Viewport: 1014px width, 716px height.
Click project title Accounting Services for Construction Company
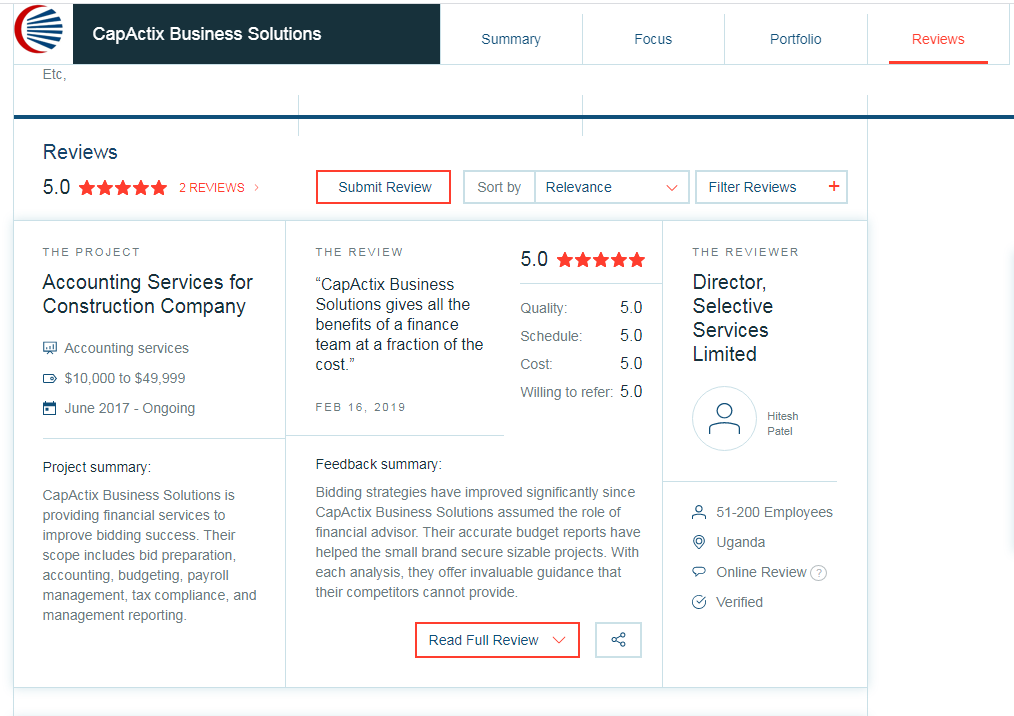147,294
